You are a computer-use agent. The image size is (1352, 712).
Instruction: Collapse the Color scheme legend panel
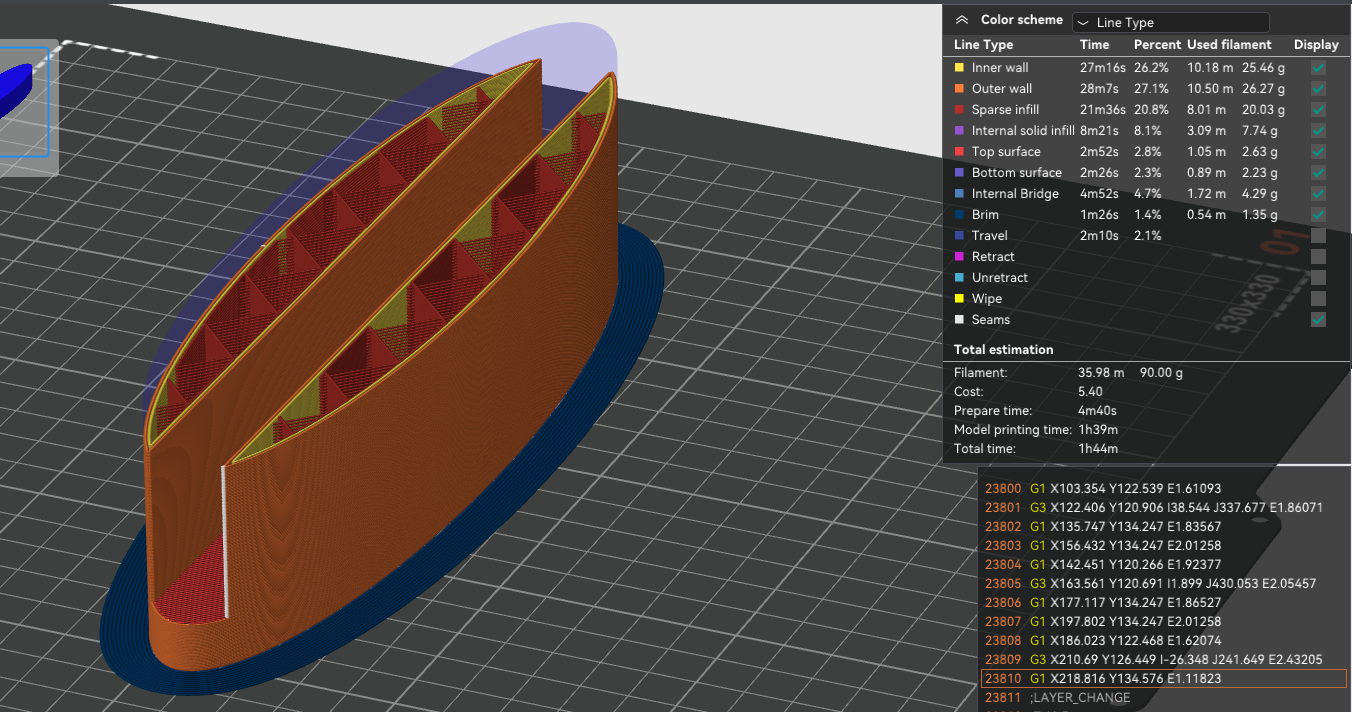pos(961,20)
